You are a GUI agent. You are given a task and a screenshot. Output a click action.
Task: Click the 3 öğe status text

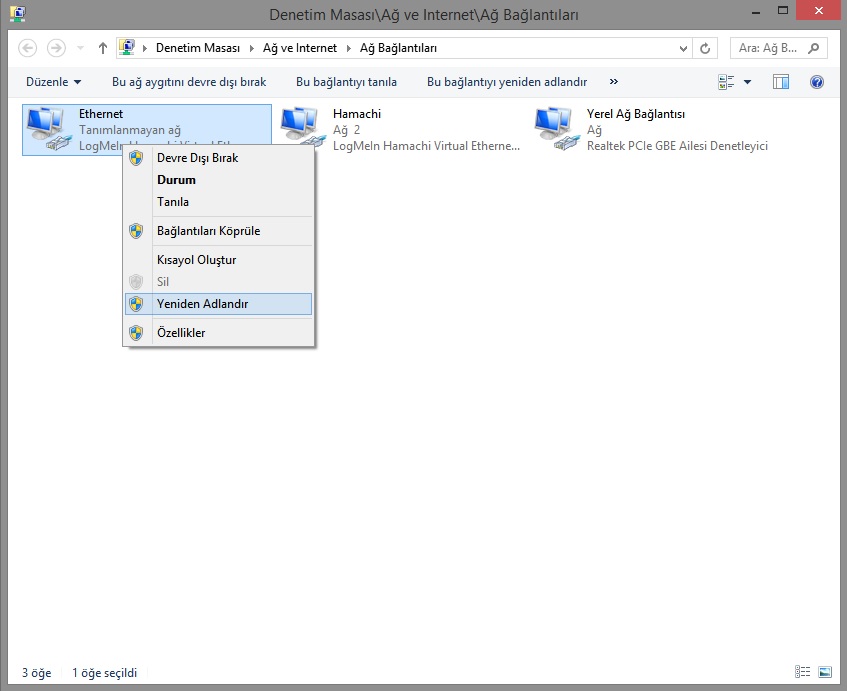tap(37, 673)
